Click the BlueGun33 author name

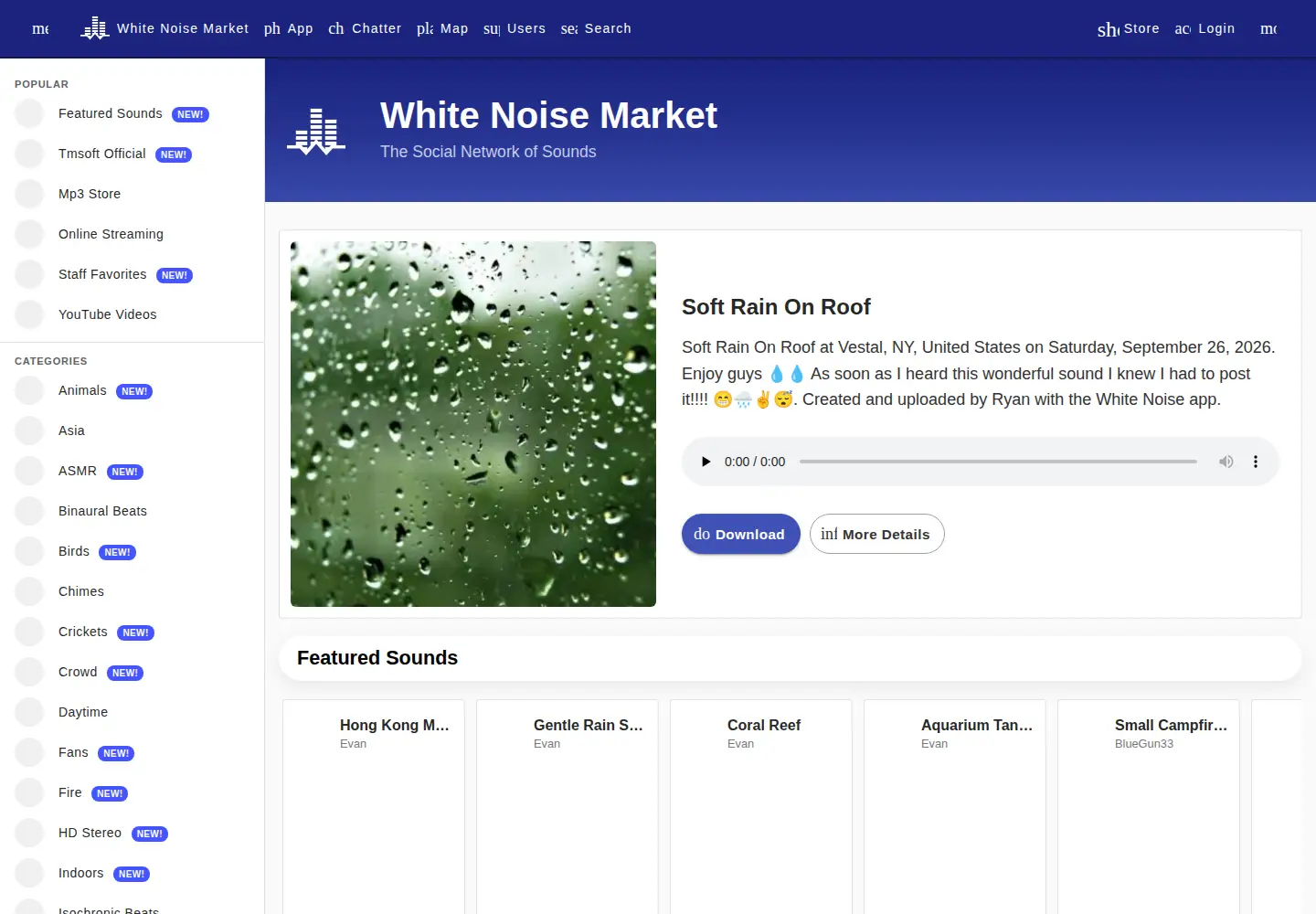(x=1144, y=744)
